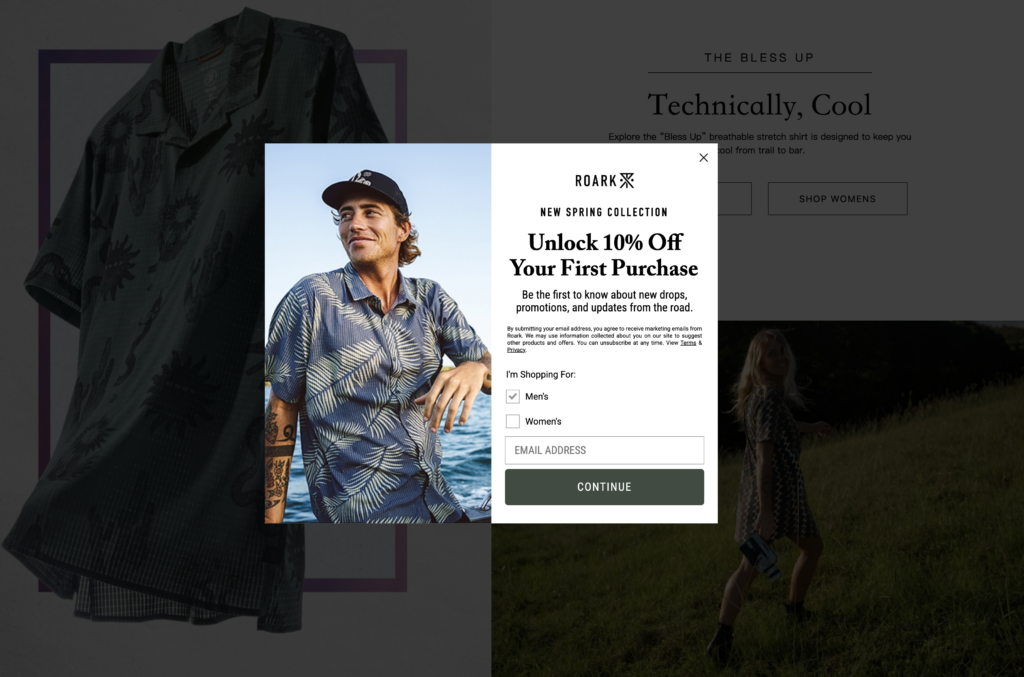The width and height of the screenshot is (1024, 677).
Task: Open the Privacy link in the disclaimer
Action: point(516,350)
